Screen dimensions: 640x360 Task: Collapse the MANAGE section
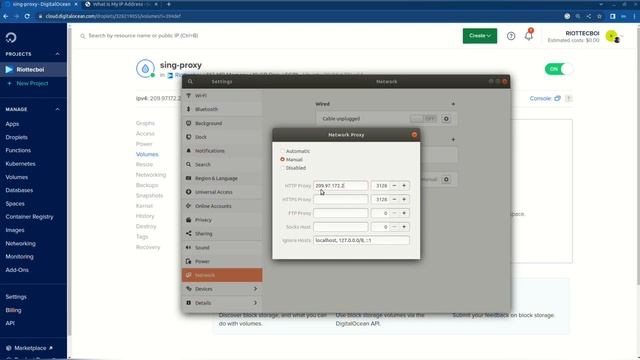pyautogui.click(x=57, y=109)
